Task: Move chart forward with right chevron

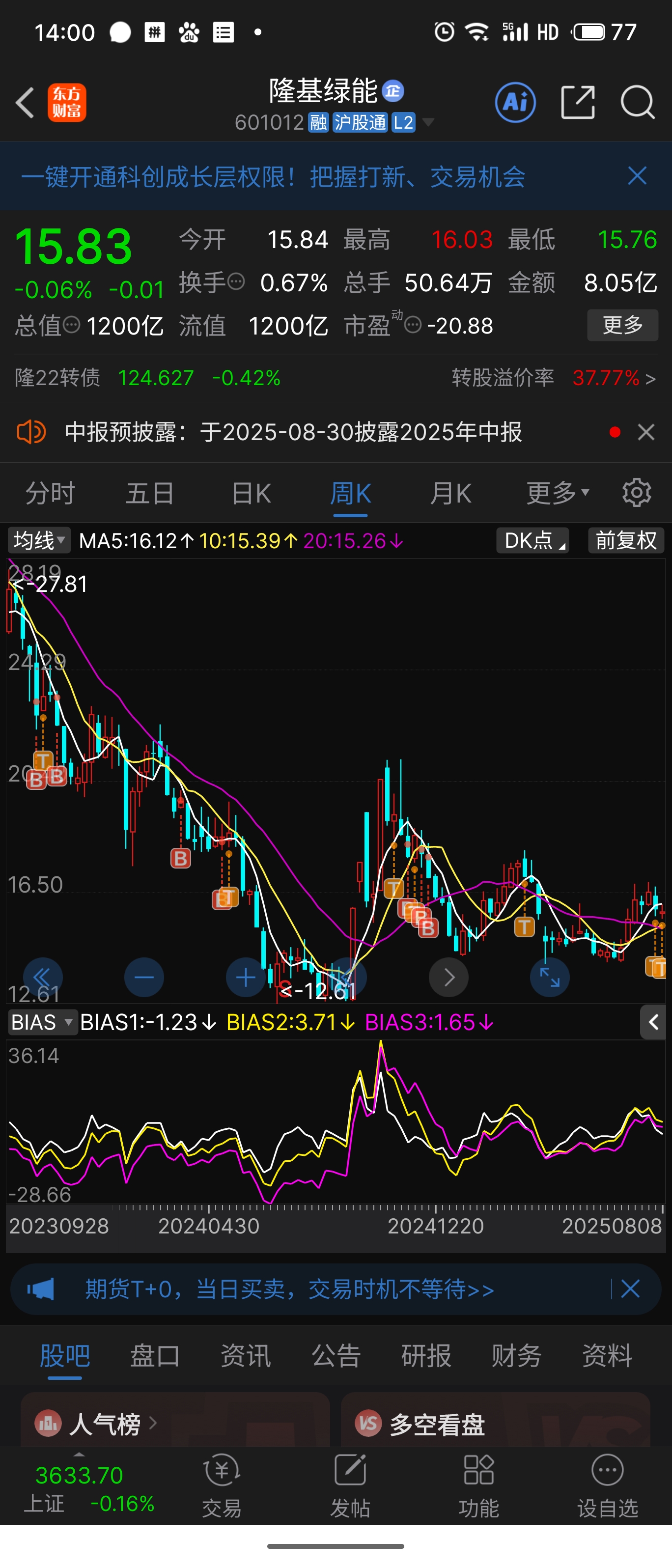Action: [x=448, y=978]
